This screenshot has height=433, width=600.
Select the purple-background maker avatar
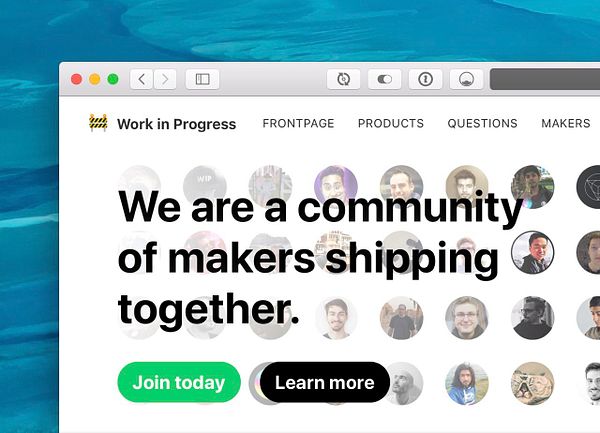[336, 184]
